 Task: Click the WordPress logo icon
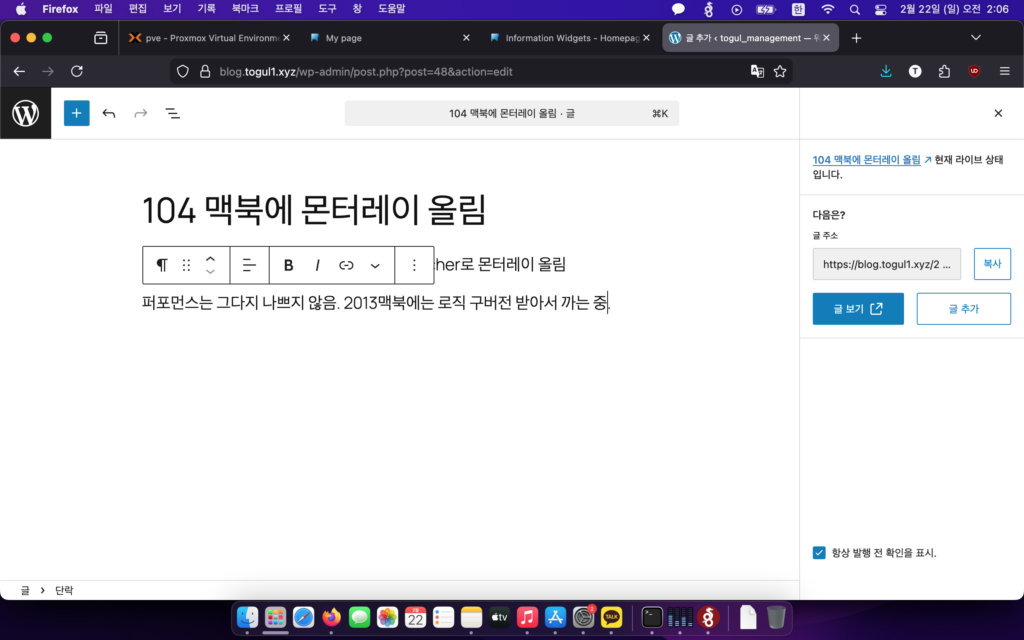click(x=25, y=113)
